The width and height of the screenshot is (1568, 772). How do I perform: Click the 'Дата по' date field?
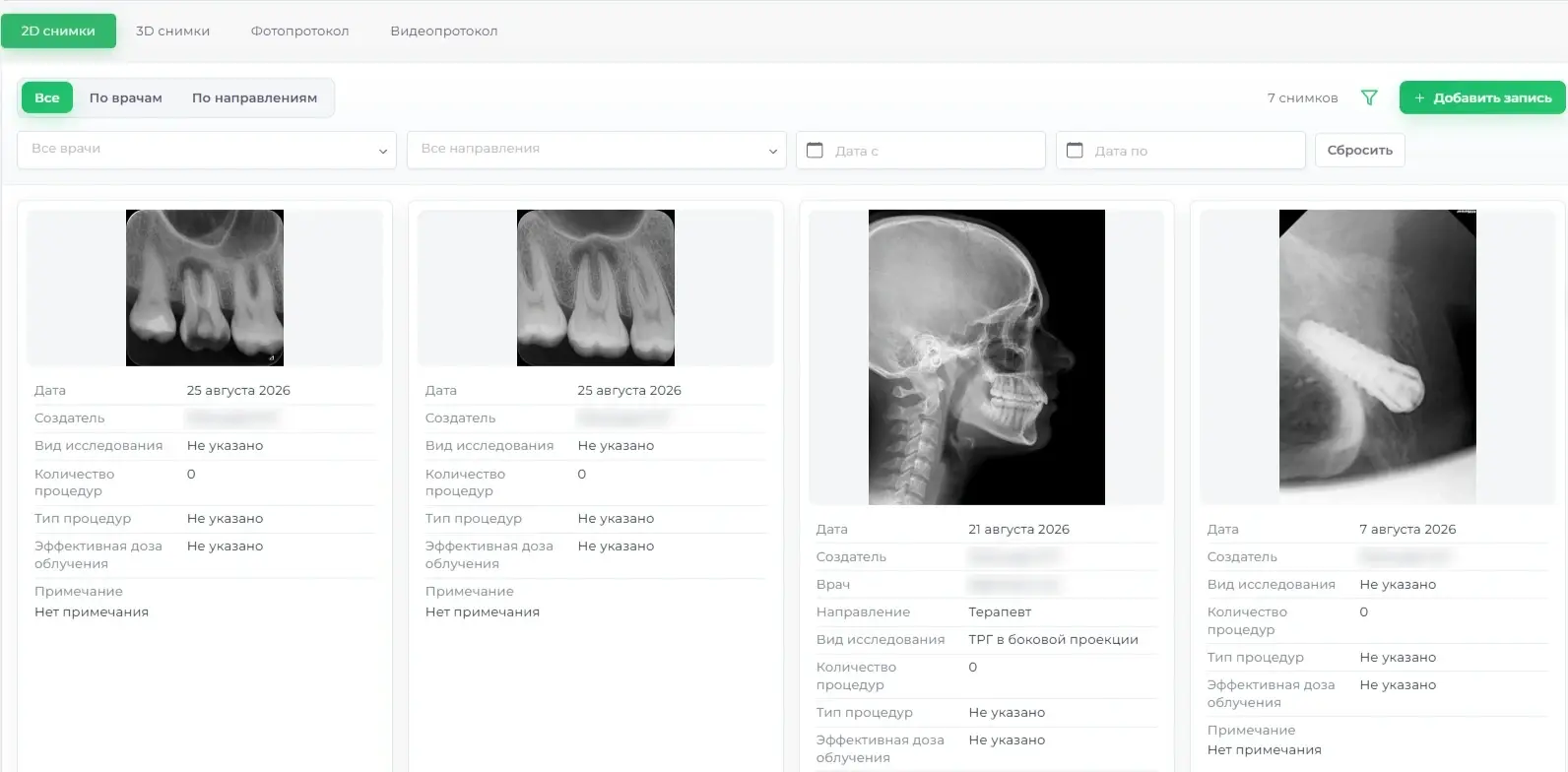[x=1181, y=150]
